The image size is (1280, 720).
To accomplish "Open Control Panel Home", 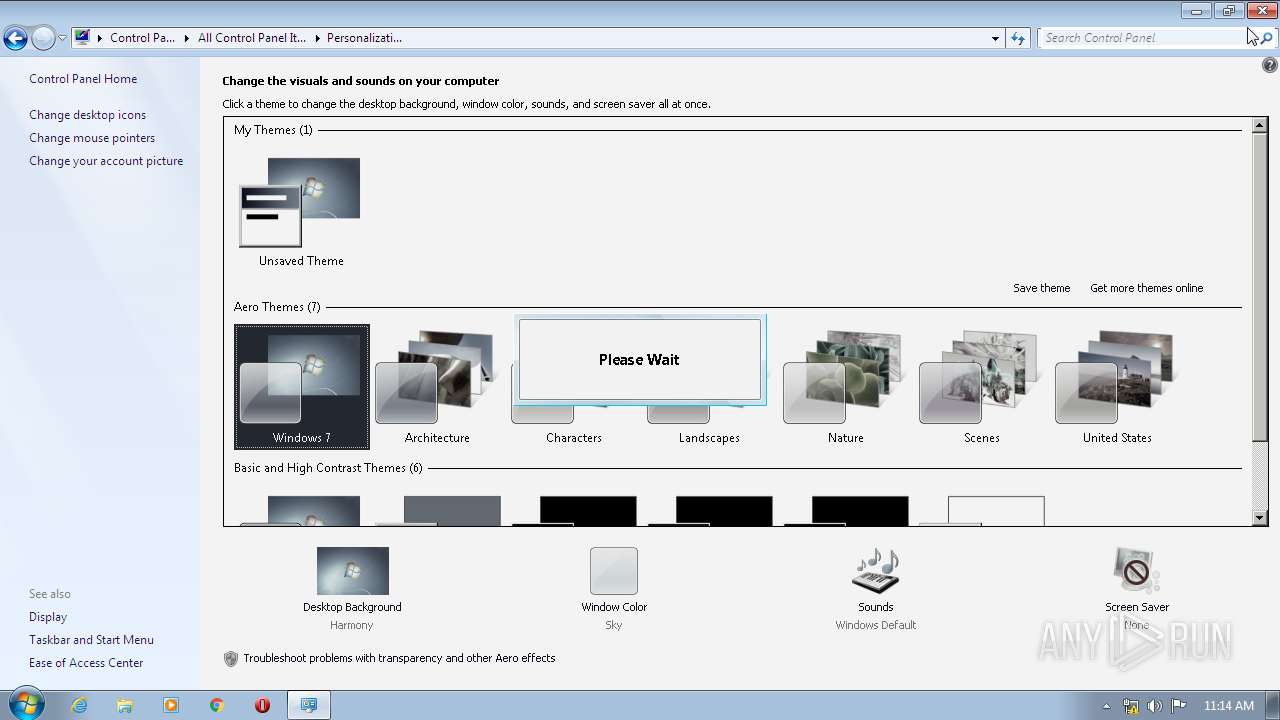I will 83,79.
